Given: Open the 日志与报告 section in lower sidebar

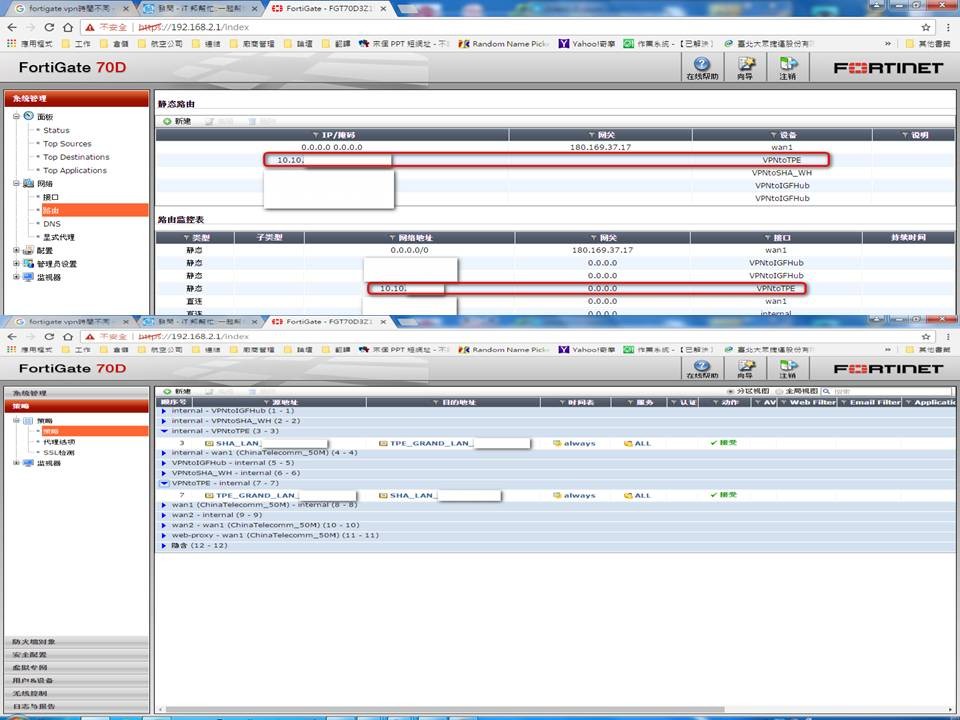Looking at the screenshot, I should point(77,706).
